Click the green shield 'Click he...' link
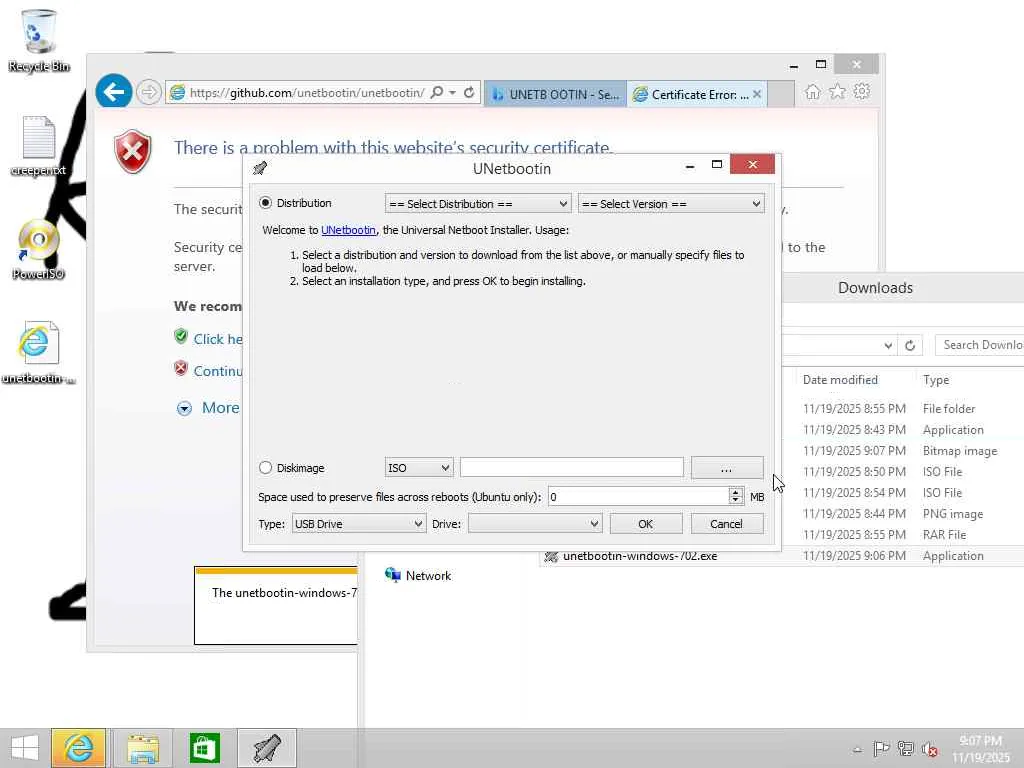Image resolution: width=1024 pixels, height=768 pixels. point(218,339)
